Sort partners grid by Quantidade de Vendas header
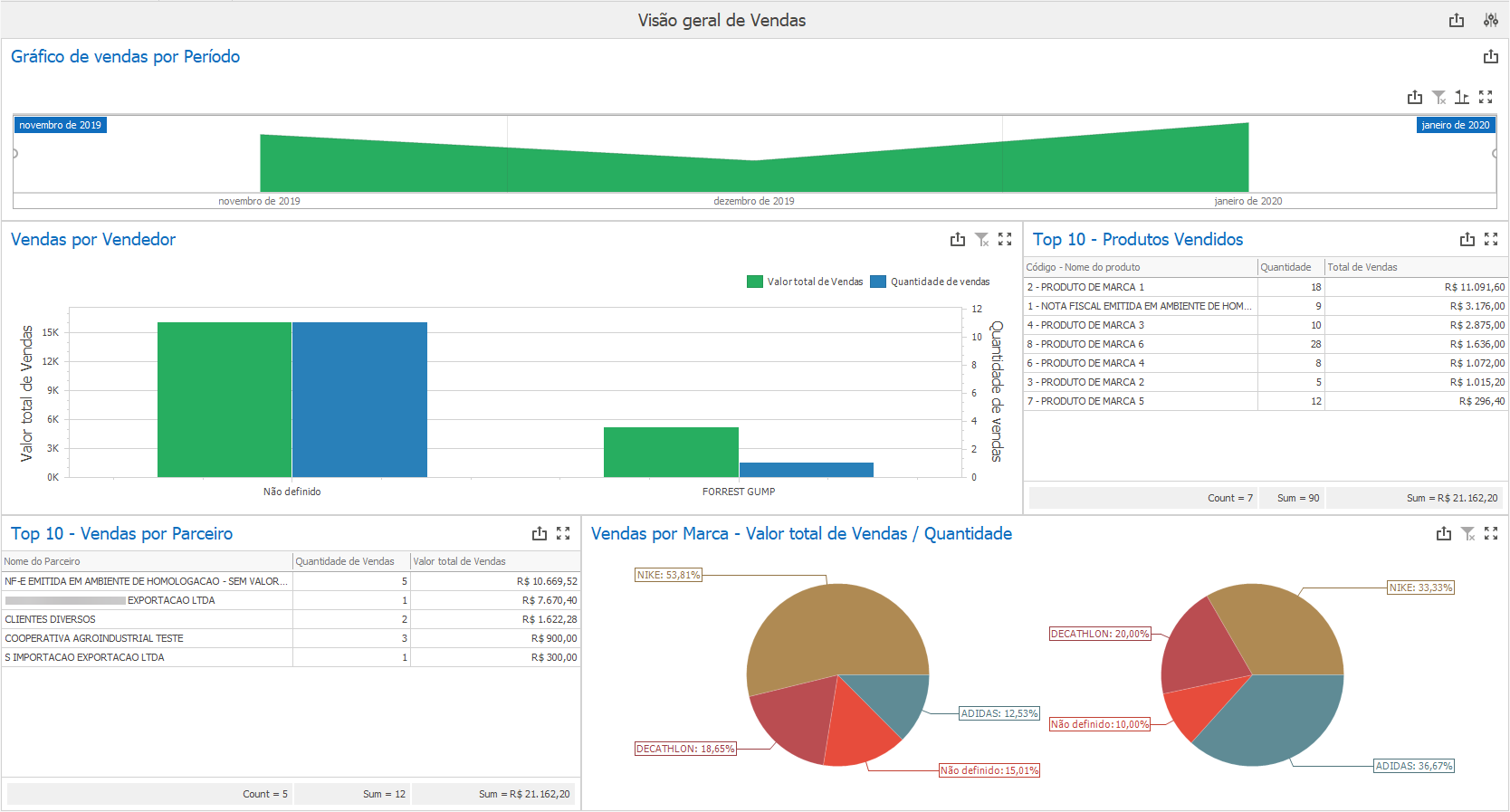 pyautogui.click(x=351, y=561)
